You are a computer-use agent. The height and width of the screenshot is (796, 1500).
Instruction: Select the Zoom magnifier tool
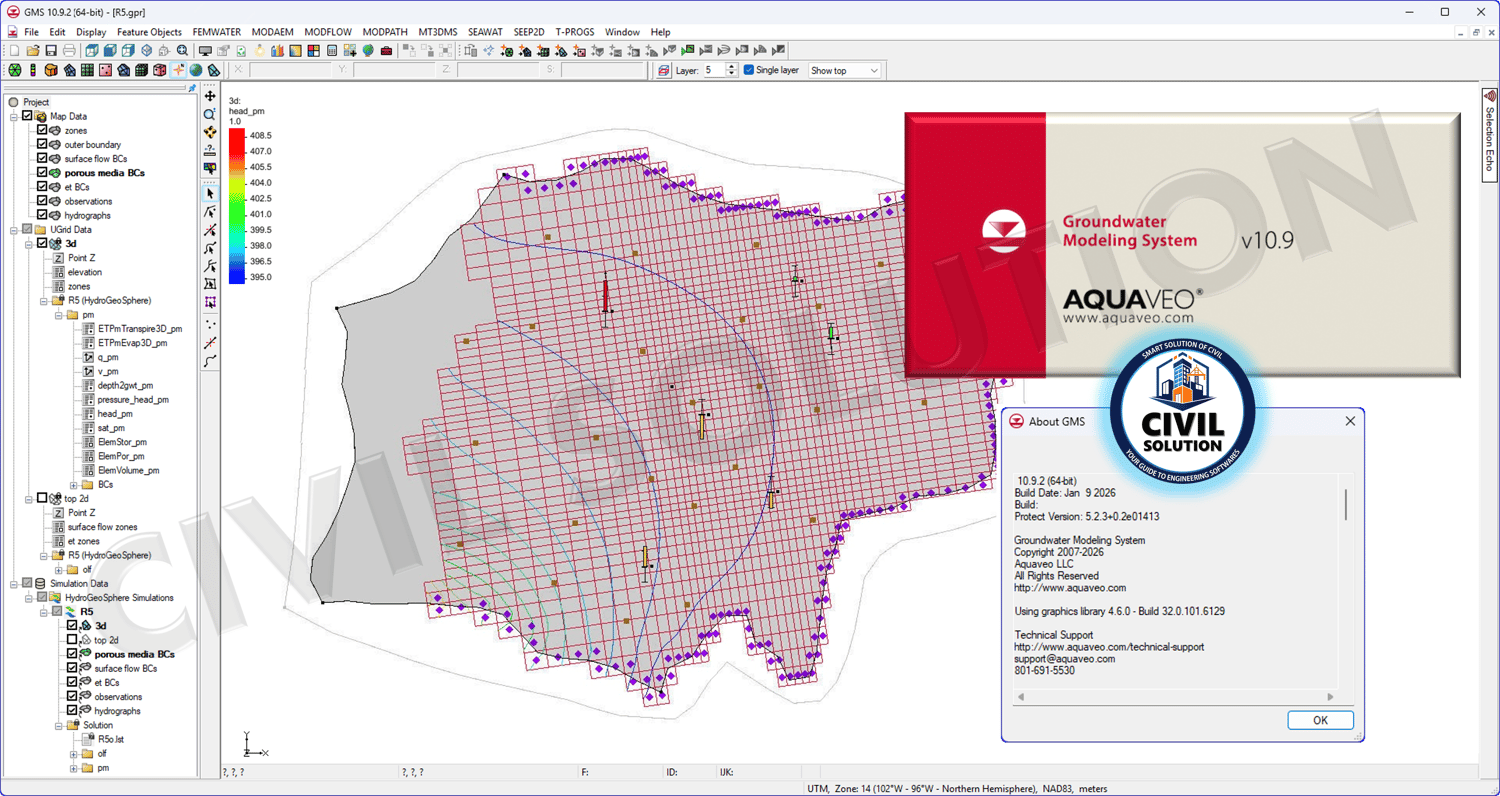(210, 115)
